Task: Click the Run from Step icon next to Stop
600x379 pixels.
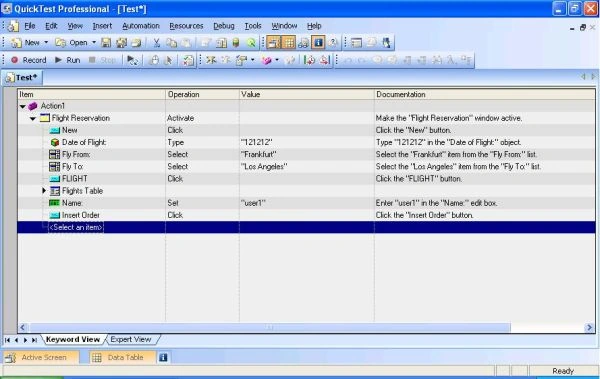Action: (x=132, y=60)
